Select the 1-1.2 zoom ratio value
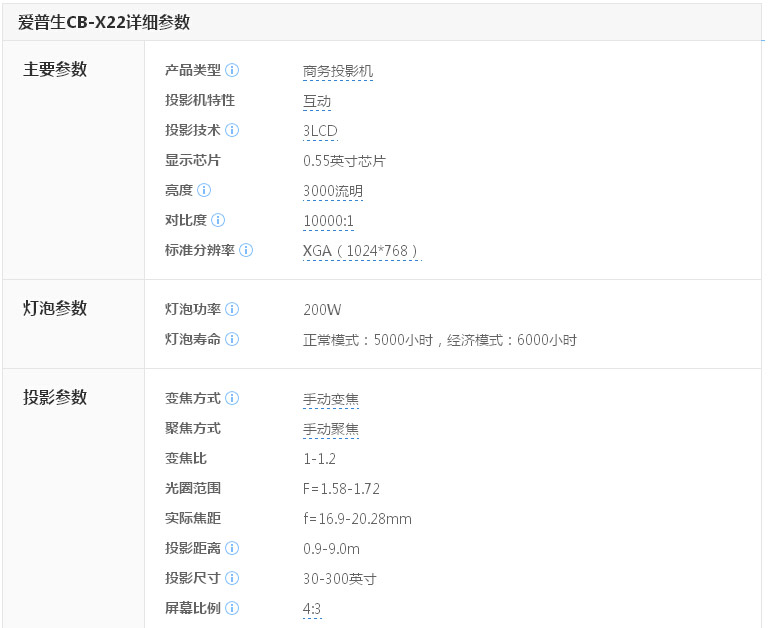 click(319, 459)
